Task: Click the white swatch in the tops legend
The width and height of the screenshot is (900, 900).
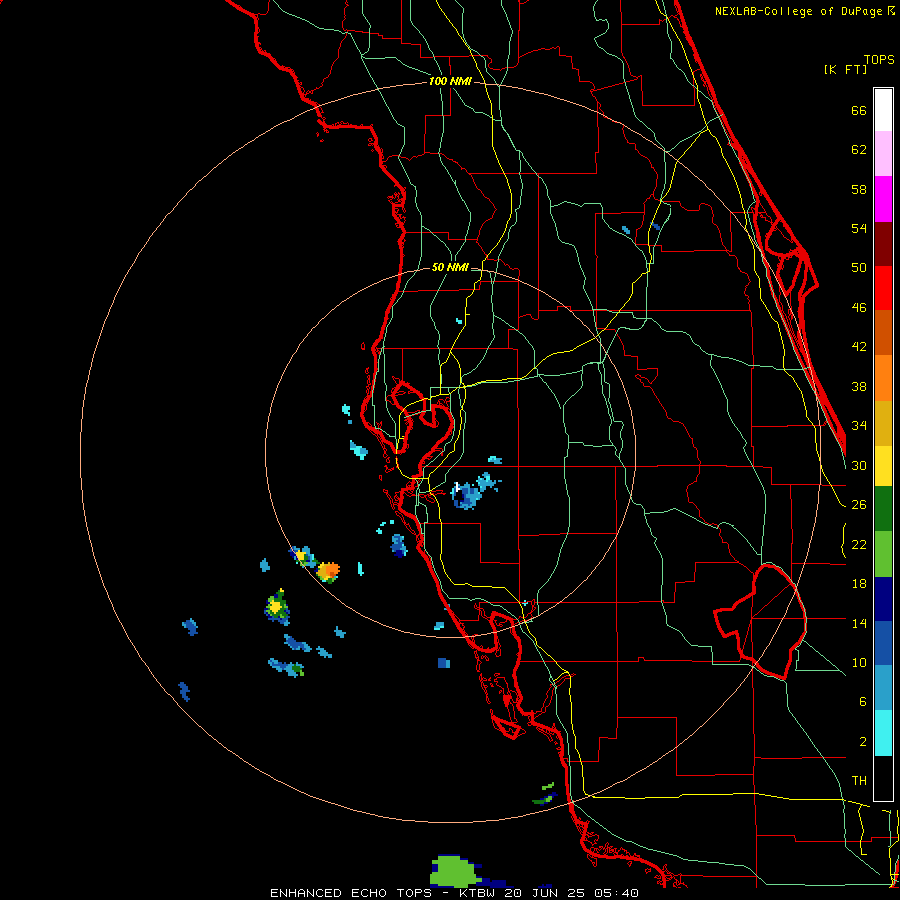Action: click(883, 110)
